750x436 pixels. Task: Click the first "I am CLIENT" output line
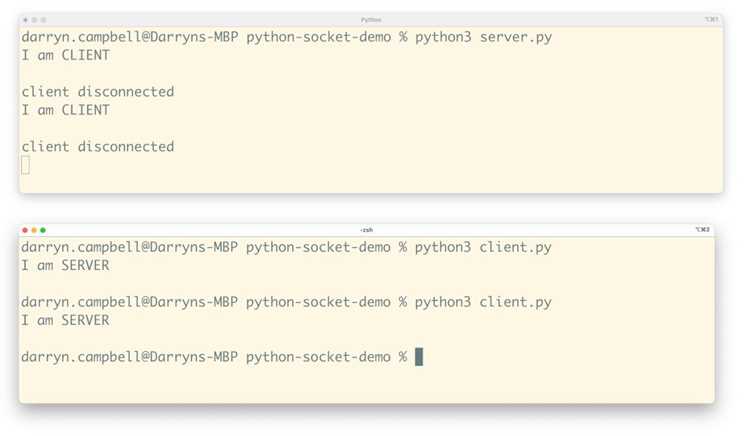(66, 55)
